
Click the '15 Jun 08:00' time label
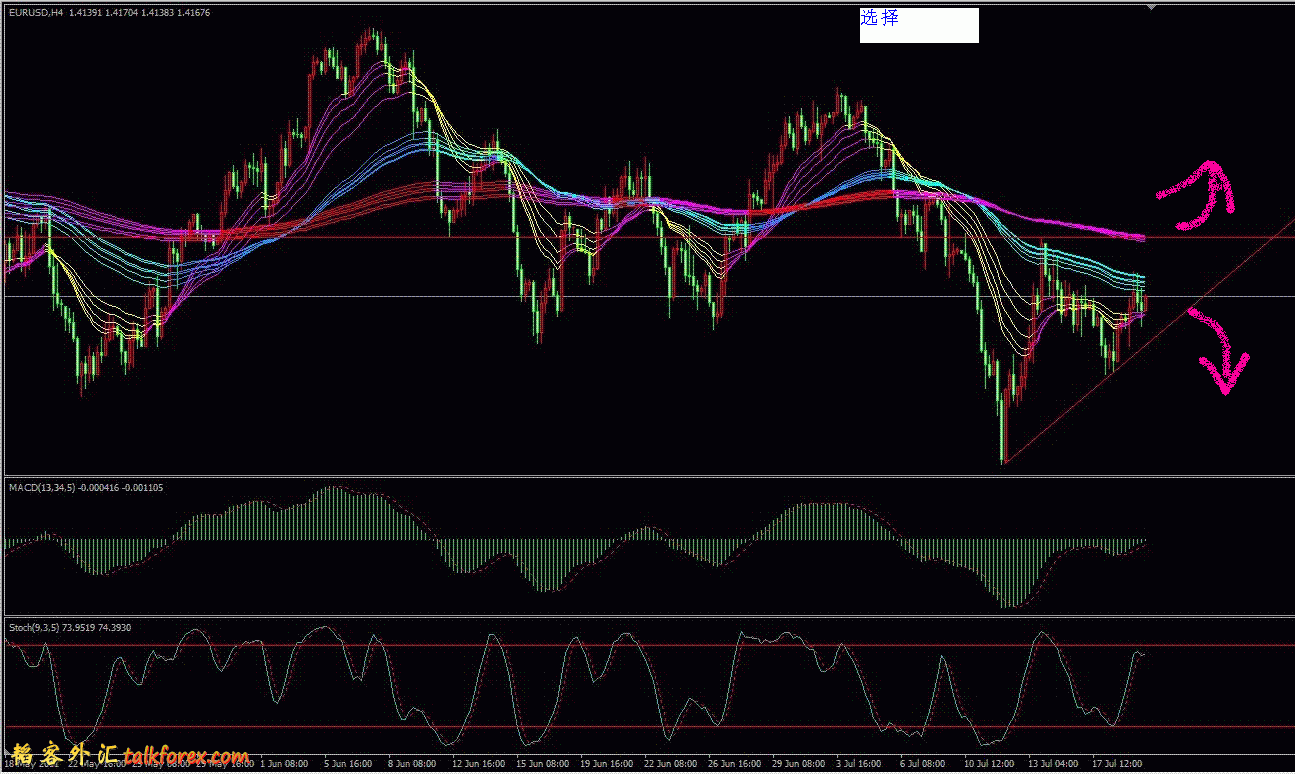543,763
